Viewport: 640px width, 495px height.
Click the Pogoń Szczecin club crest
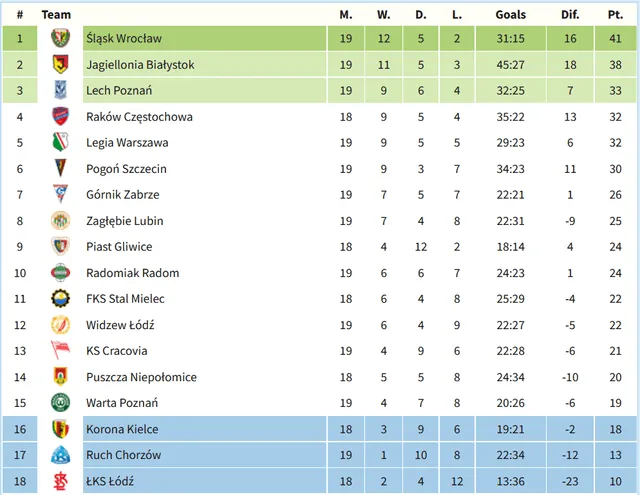[x=60, y=169]
